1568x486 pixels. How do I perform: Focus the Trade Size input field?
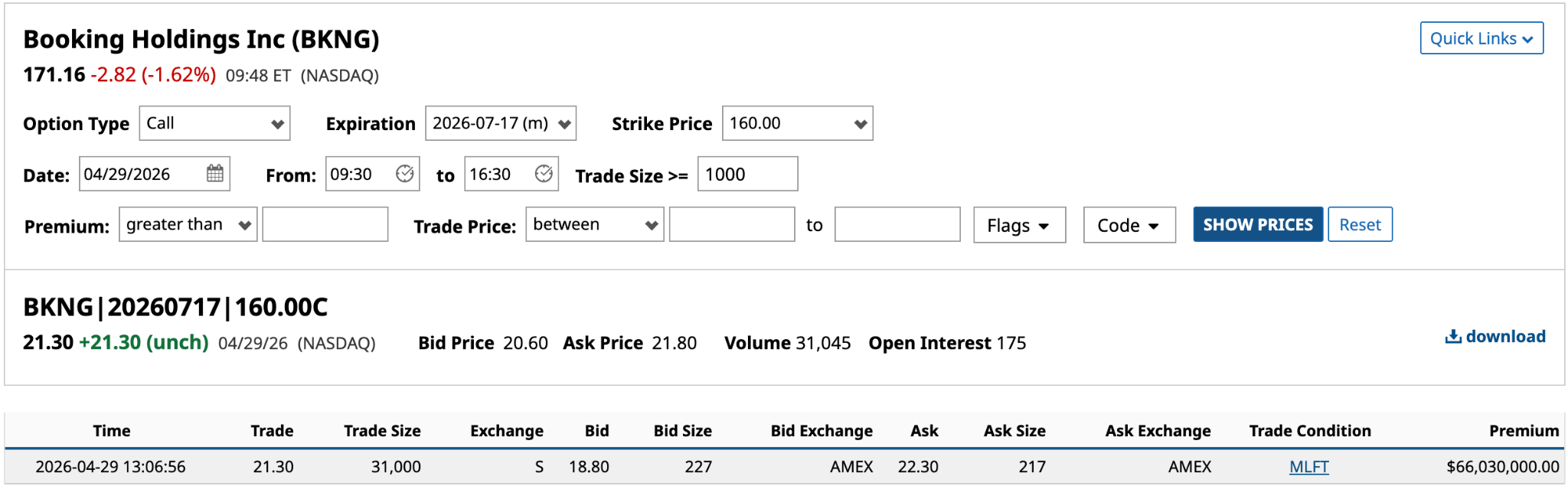747,175
